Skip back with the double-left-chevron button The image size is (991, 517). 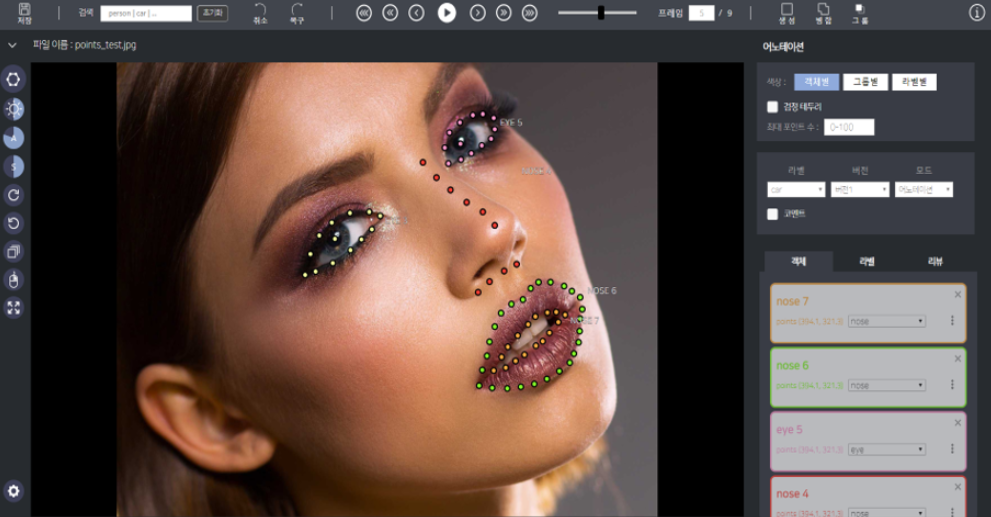[x=391, y=13]
